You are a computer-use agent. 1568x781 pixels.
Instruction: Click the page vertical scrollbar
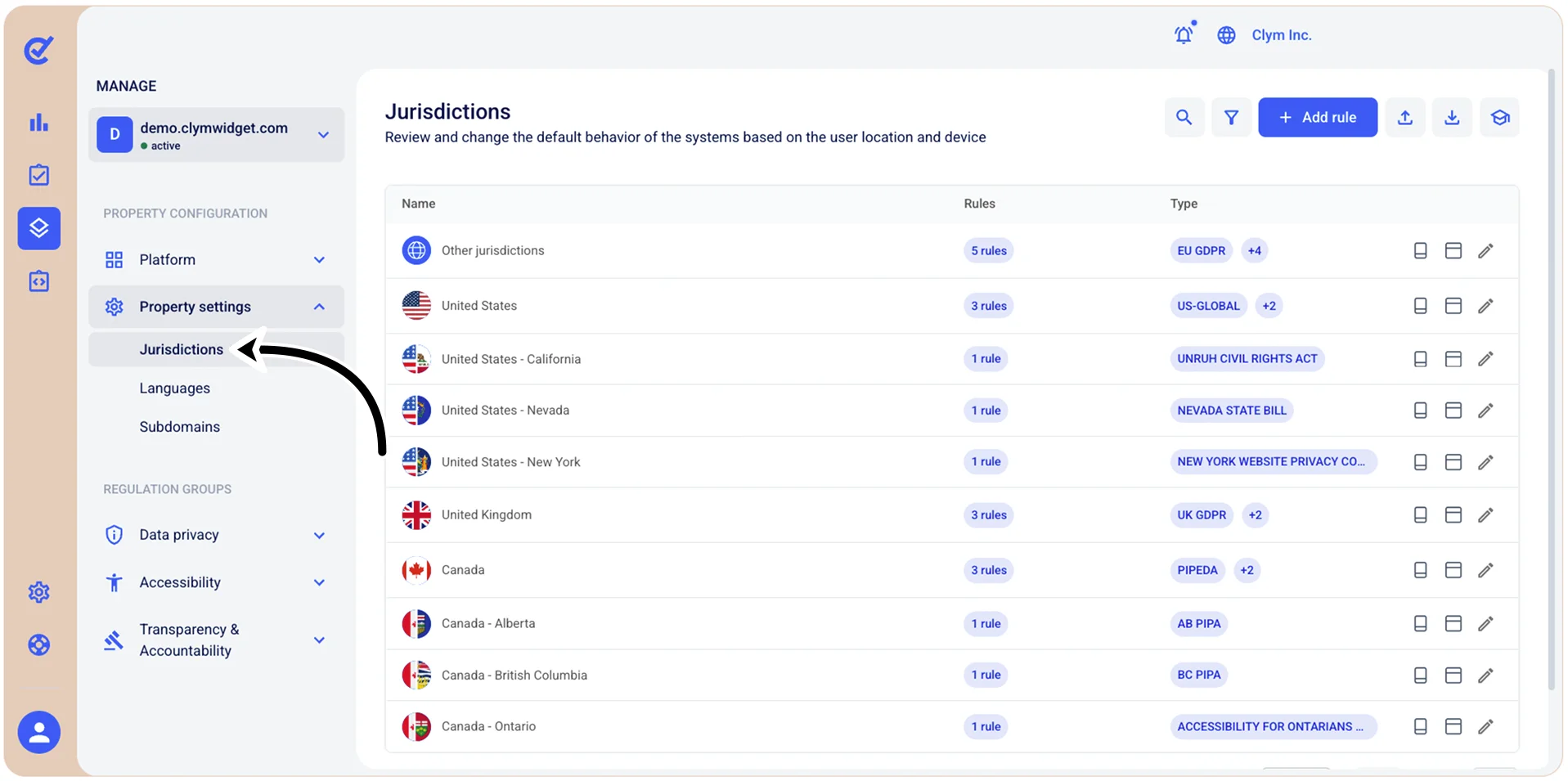coord(1551,380)
